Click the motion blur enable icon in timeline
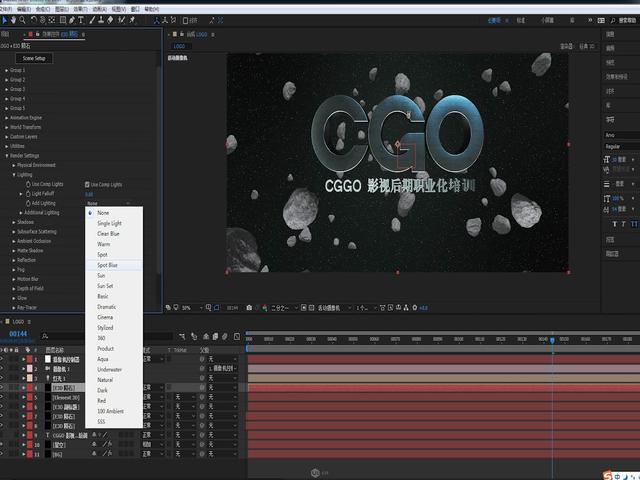 [224, 336]
